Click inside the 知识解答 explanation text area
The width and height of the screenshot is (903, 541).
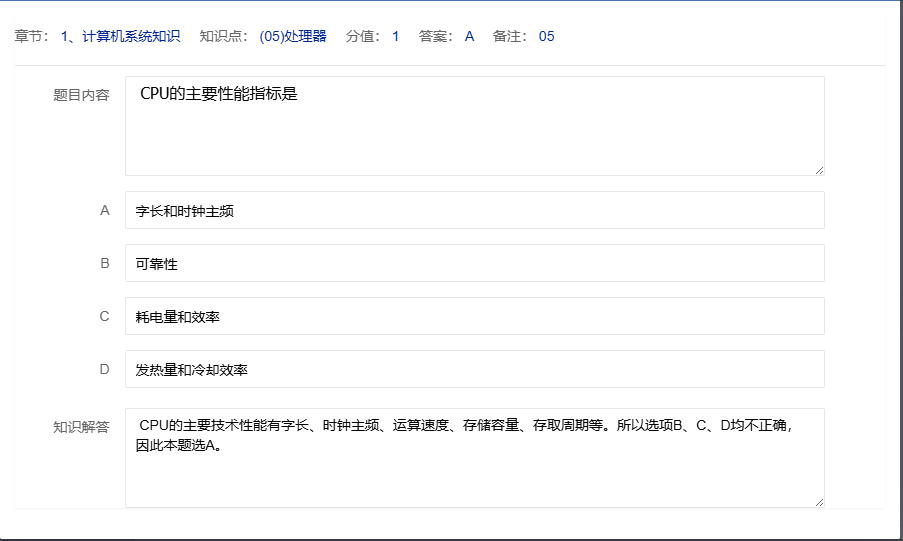(x=474, y=458)
